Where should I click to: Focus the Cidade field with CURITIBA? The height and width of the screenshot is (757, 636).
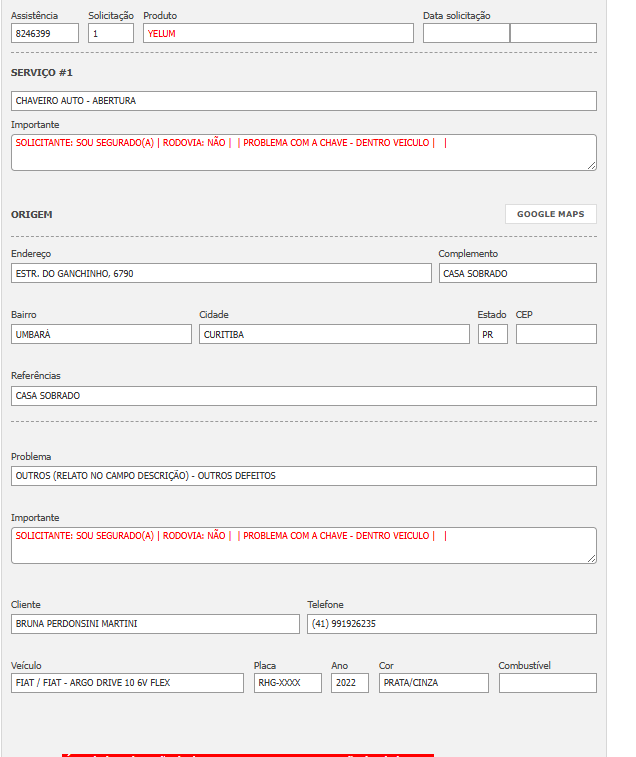(x=334, y=334)
